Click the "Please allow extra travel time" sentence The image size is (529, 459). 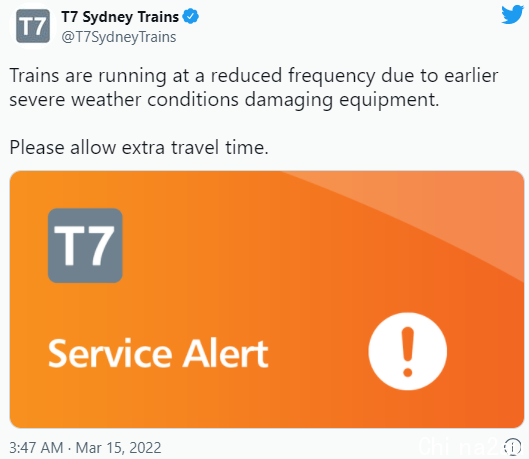139,148
